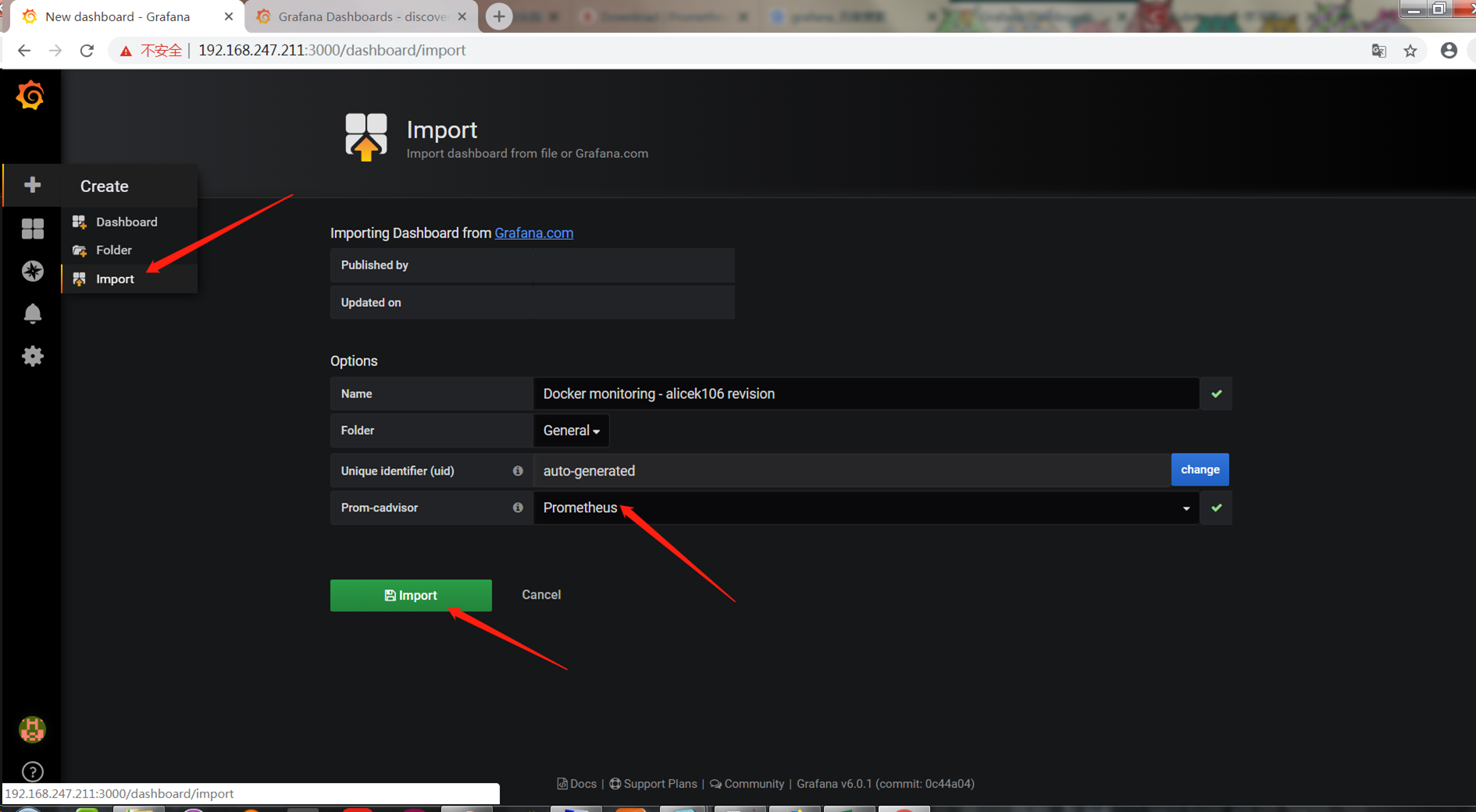Screen dimensions: 1476x812
Task: Open the Google Translate page icon
Action: [x=1379, y=51]
